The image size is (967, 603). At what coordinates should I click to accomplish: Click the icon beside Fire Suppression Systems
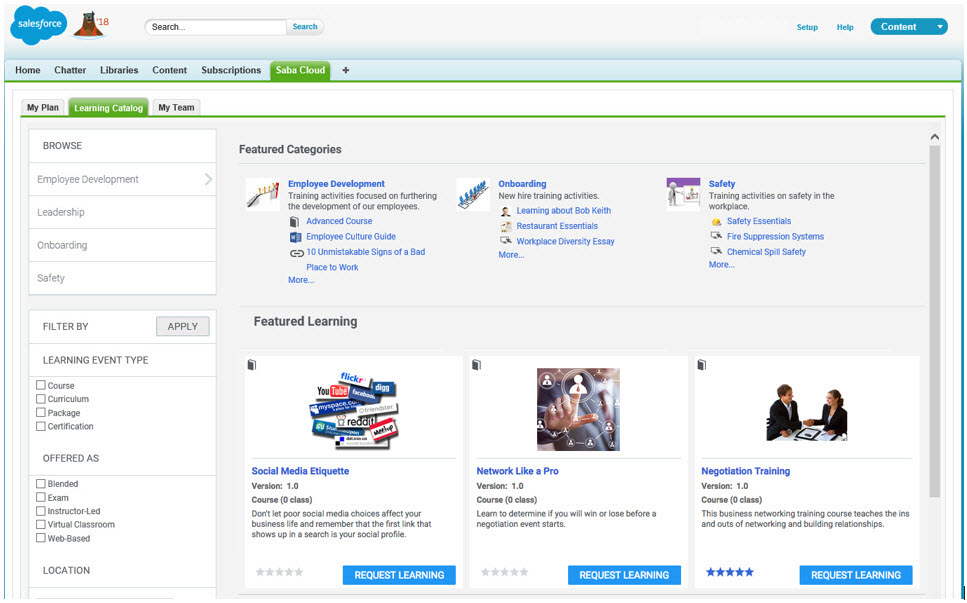click(716, 236)
